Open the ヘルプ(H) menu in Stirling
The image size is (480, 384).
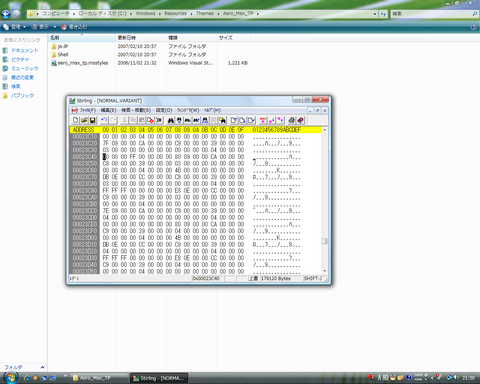coord(212,110)
